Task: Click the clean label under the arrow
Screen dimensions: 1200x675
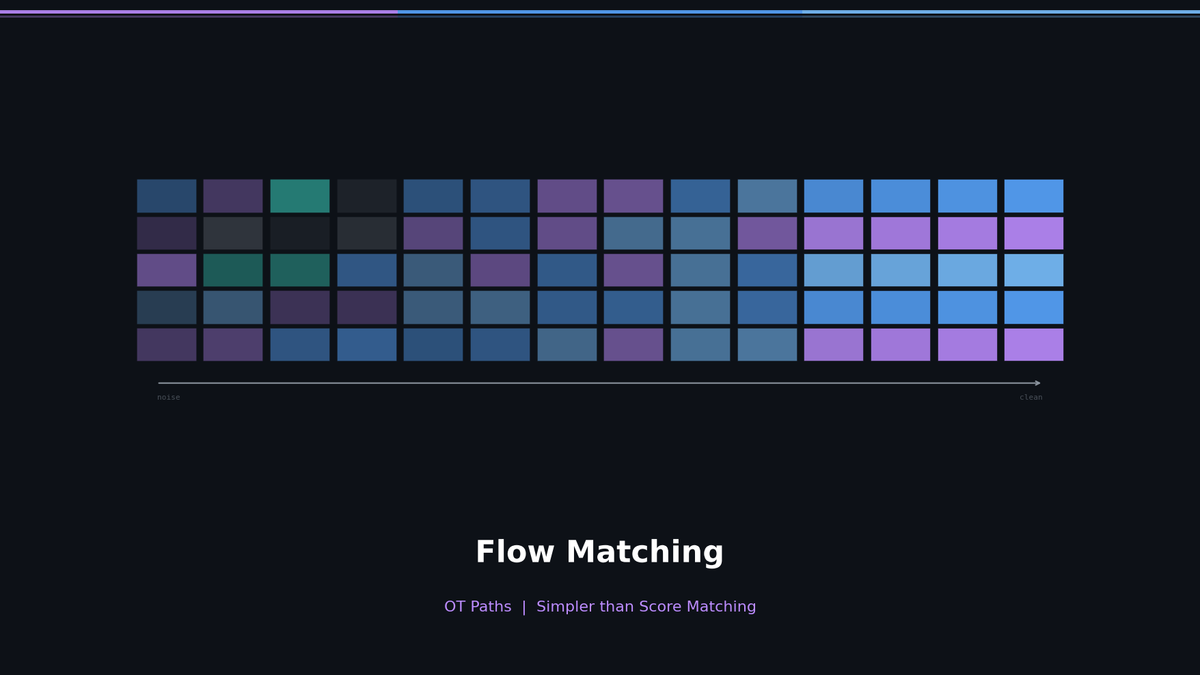Action: [x=1031, y=397]
